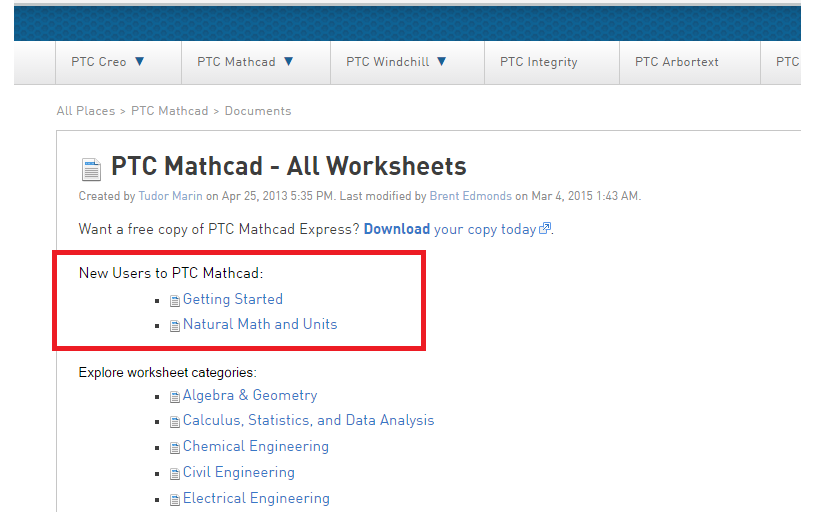The image size is (819, 512).
Task: Click the document icon before Getting Started
Action: pos(175,301)
